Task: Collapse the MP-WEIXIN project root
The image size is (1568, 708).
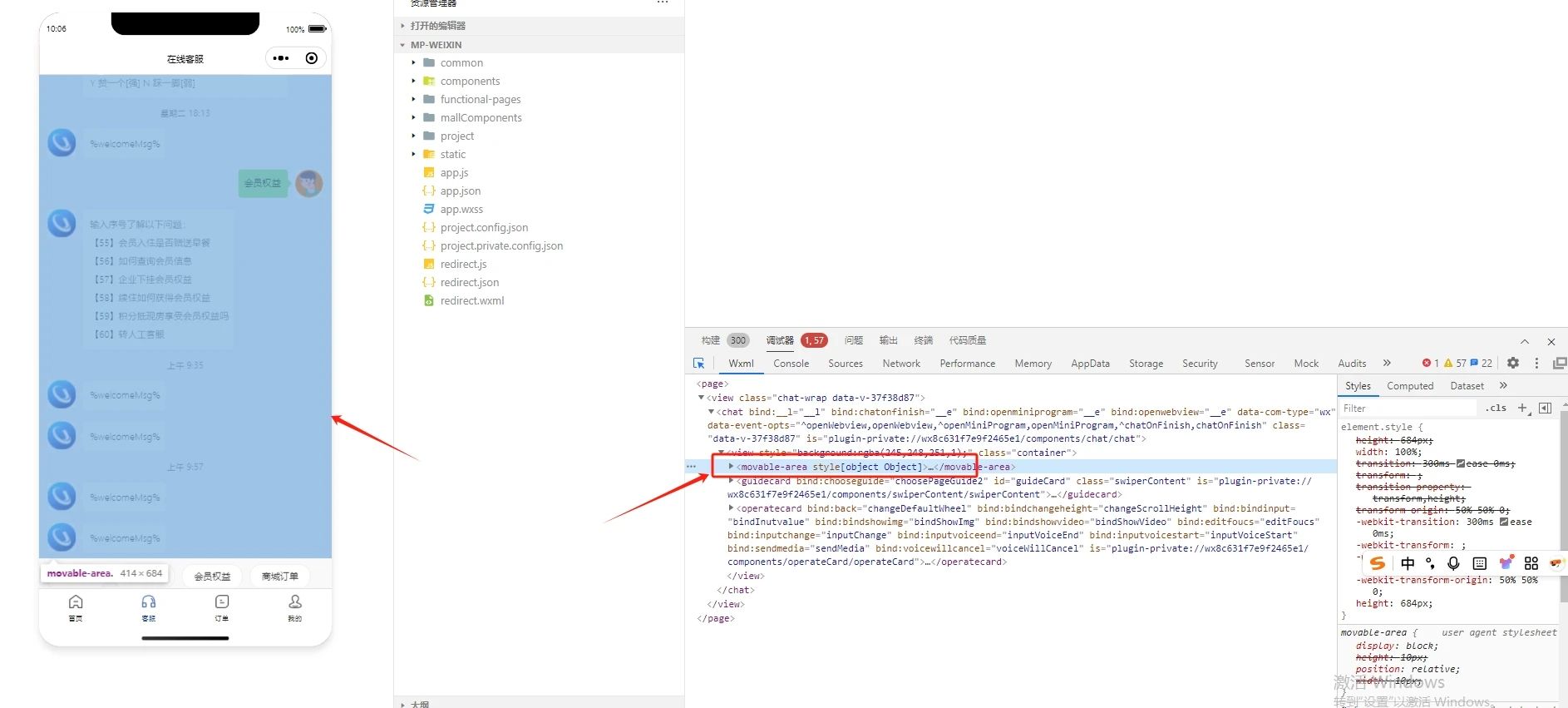Action: click(x=403, y=45)
